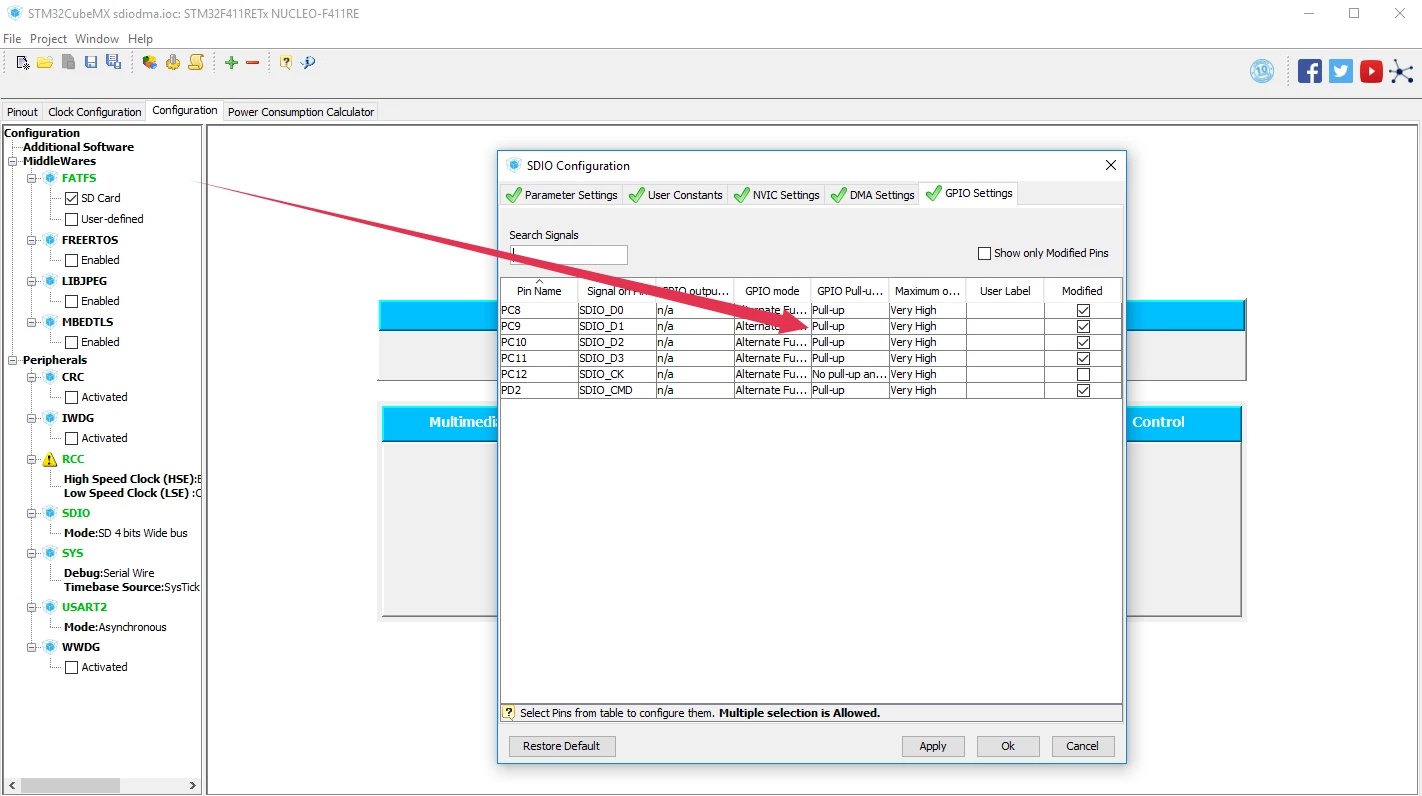Click the Restore Default button

[562, 746]
